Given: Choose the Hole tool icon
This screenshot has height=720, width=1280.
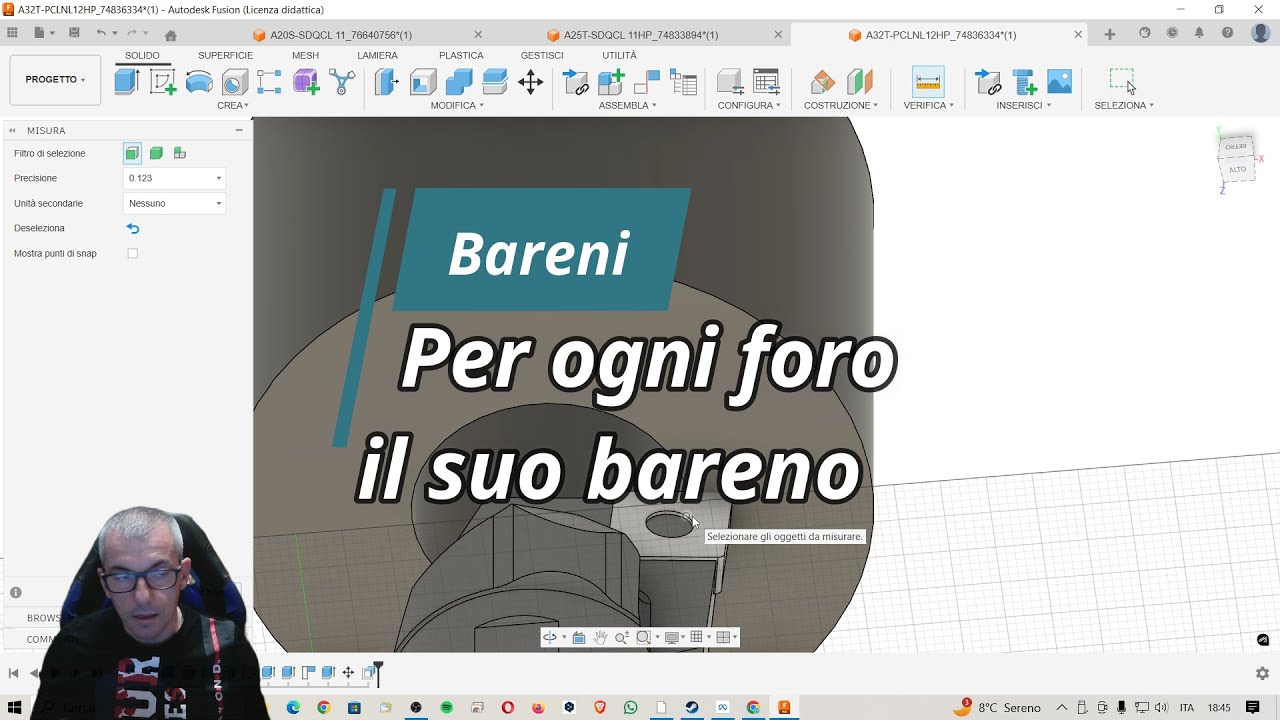Looking at the screenshot, I should [x=235, y=82].
